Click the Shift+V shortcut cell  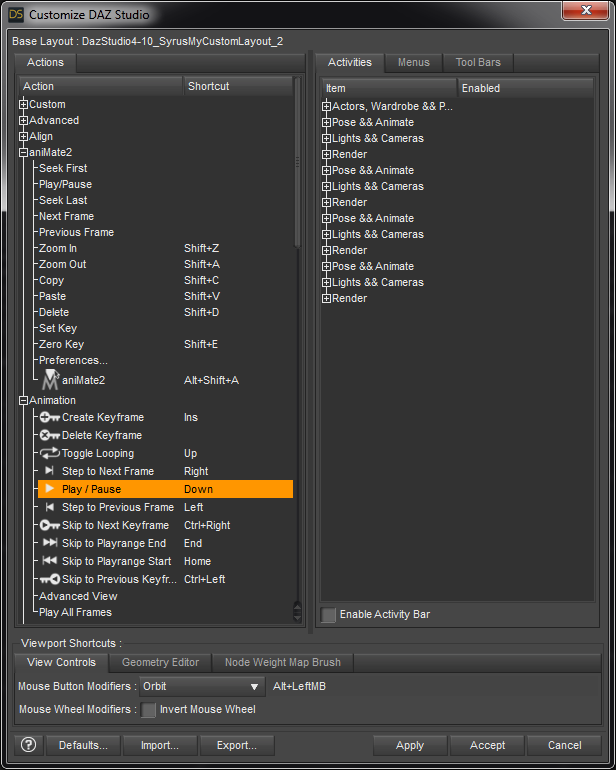(x=201, y=296)
